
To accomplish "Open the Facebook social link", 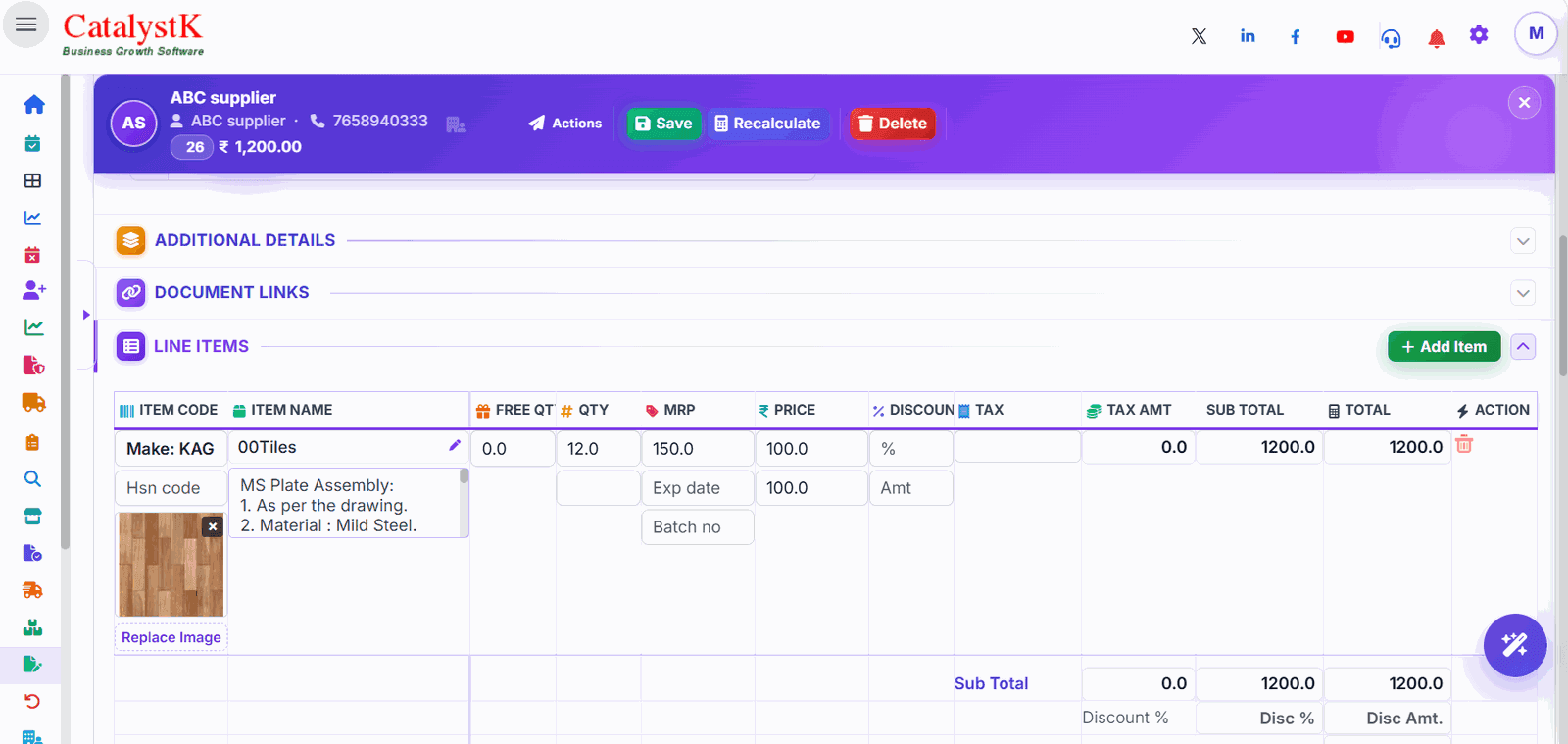I will click(1296, 36).
